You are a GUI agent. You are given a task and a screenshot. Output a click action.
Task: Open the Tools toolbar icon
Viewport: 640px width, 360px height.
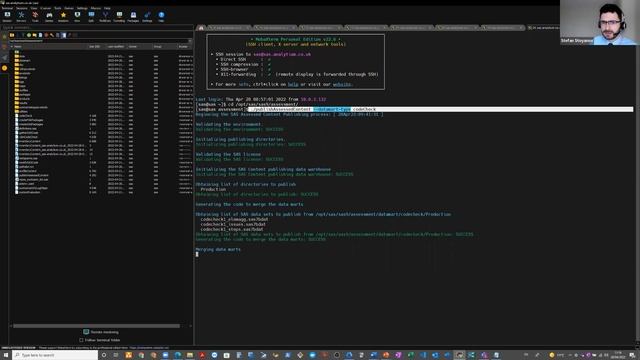click(35, 16)
